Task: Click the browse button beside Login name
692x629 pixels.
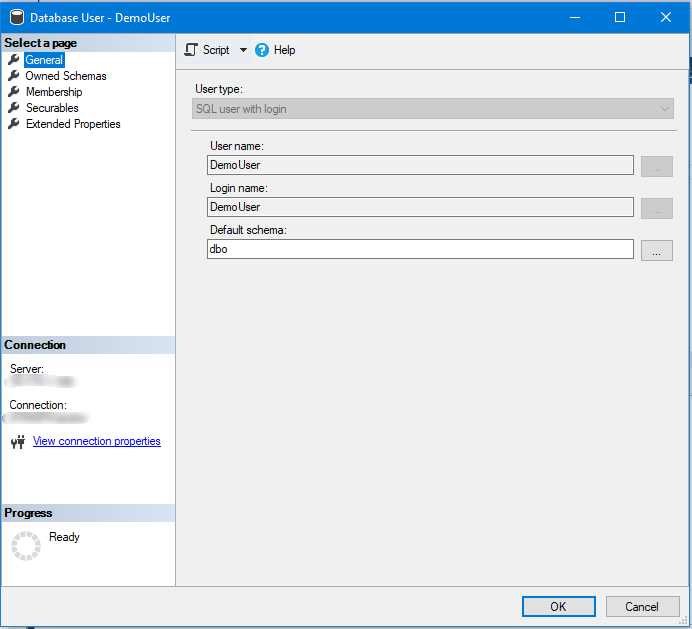Action: [657, 208]
